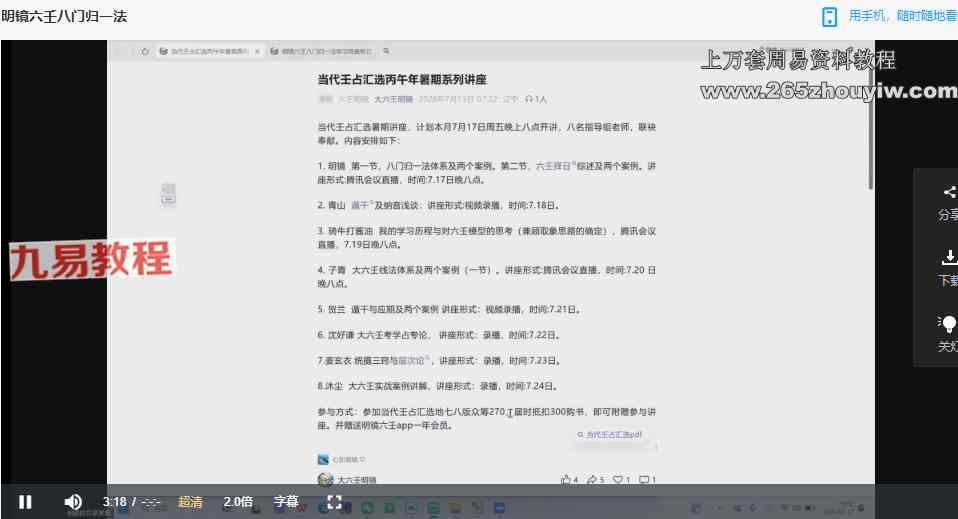
Task: Click the download (下载) icon
Action: (949, 257)
